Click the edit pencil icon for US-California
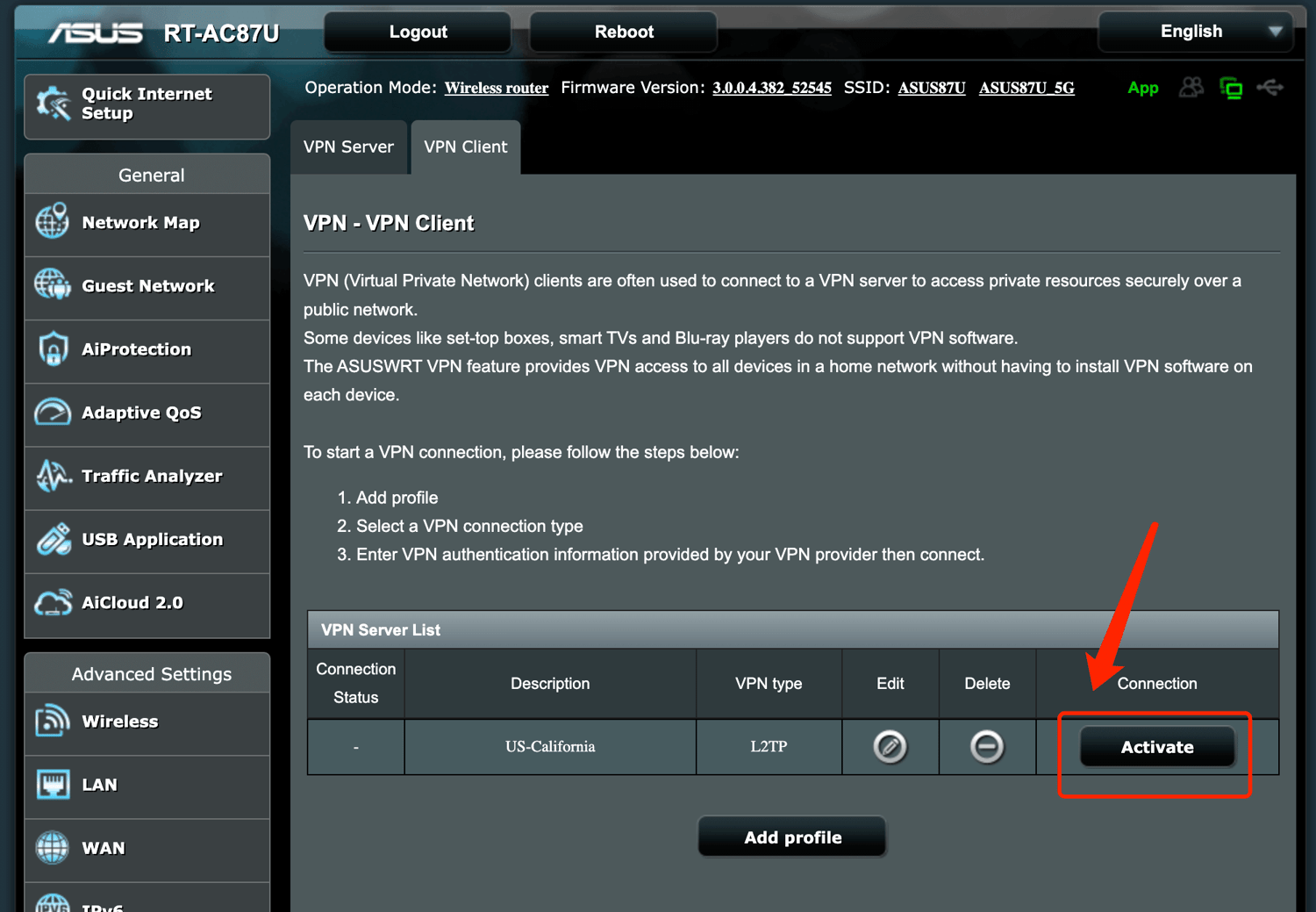This screenshot has height=912, width=1316. 890,747
